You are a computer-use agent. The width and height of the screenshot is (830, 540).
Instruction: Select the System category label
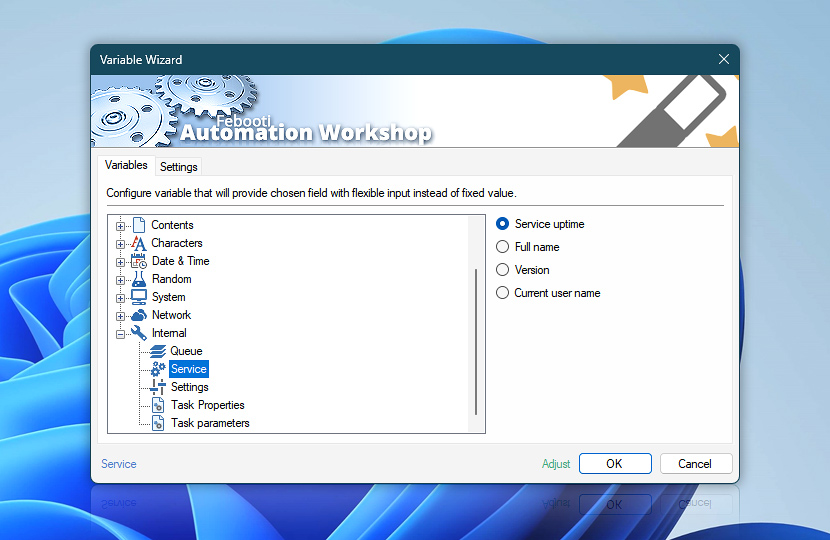click(x=169, y=297)
